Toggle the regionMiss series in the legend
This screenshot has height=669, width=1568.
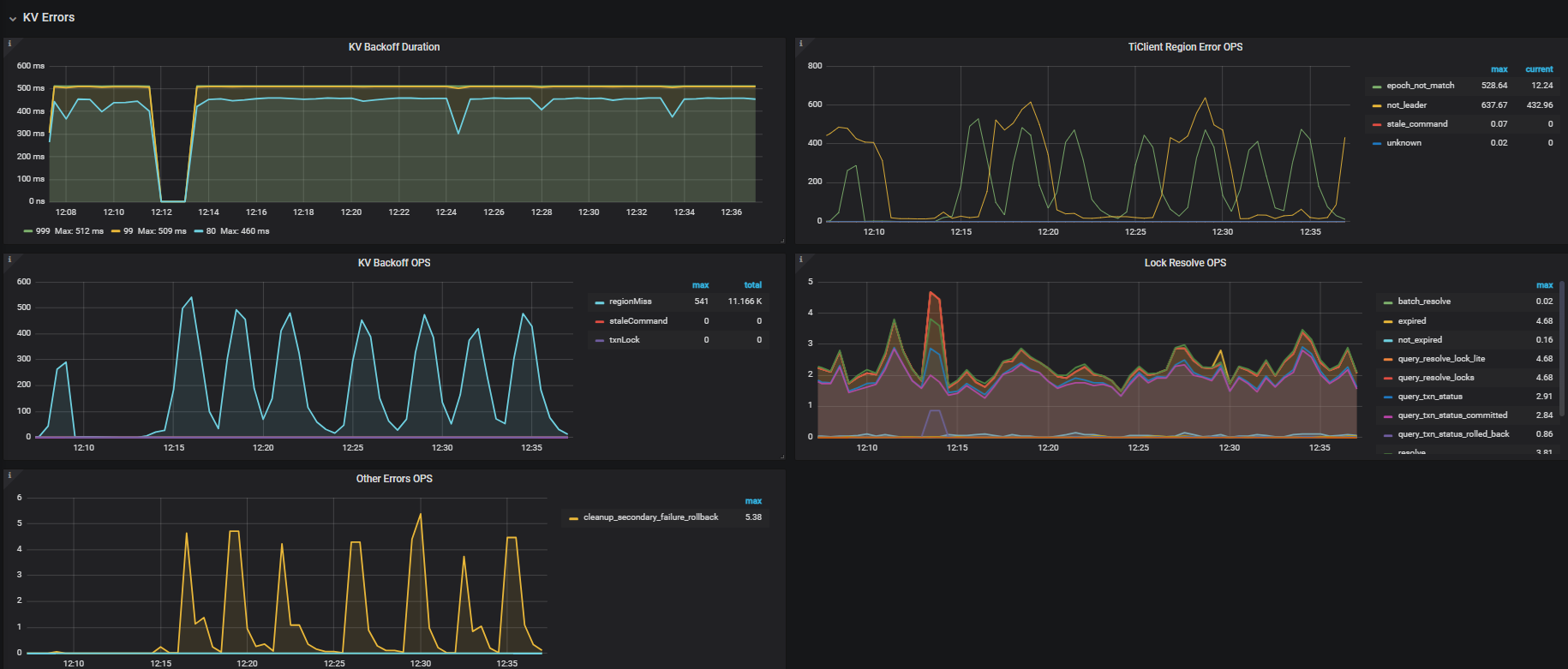(630, 302)
